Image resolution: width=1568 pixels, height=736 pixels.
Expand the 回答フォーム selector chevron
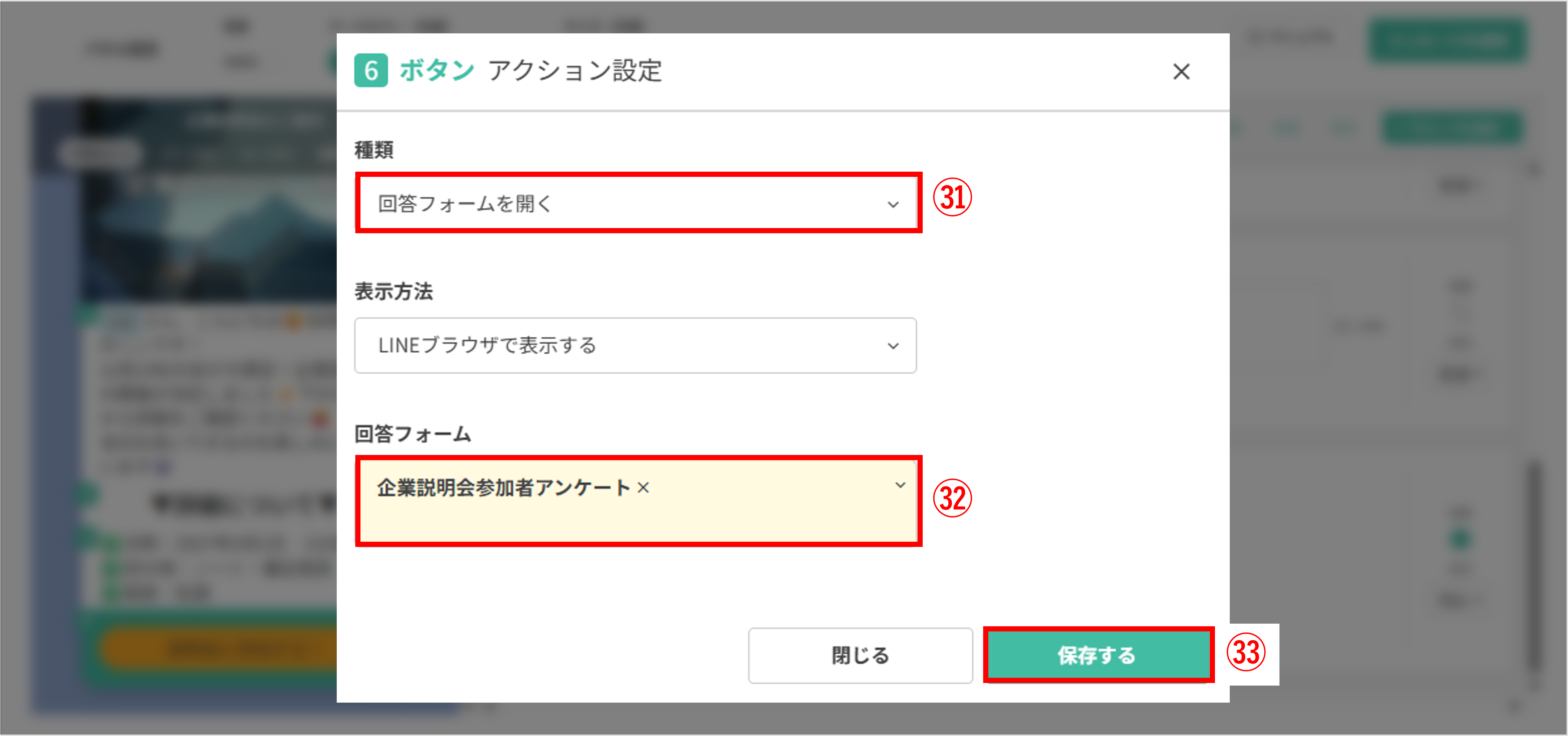[900, 485]
